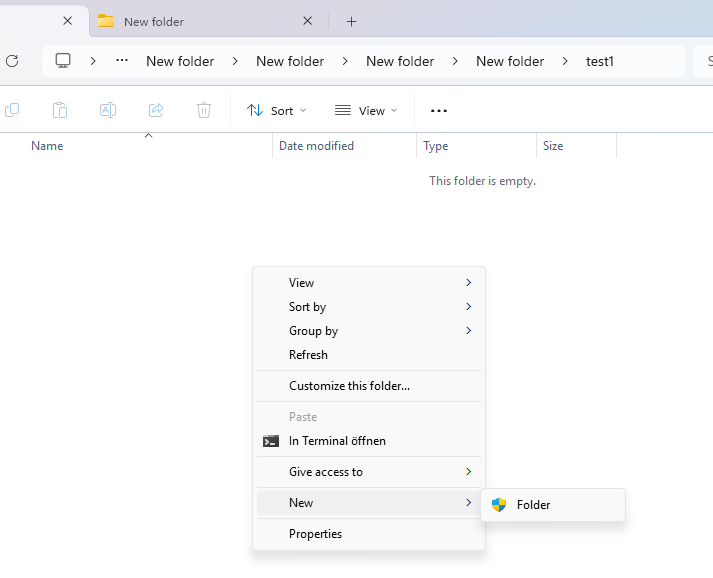Image resolution: width=713 pixels, height=578 pixels.
Task: Choose Refresh from the context menu
Action: pyautogui.click(x=369, y=355)
